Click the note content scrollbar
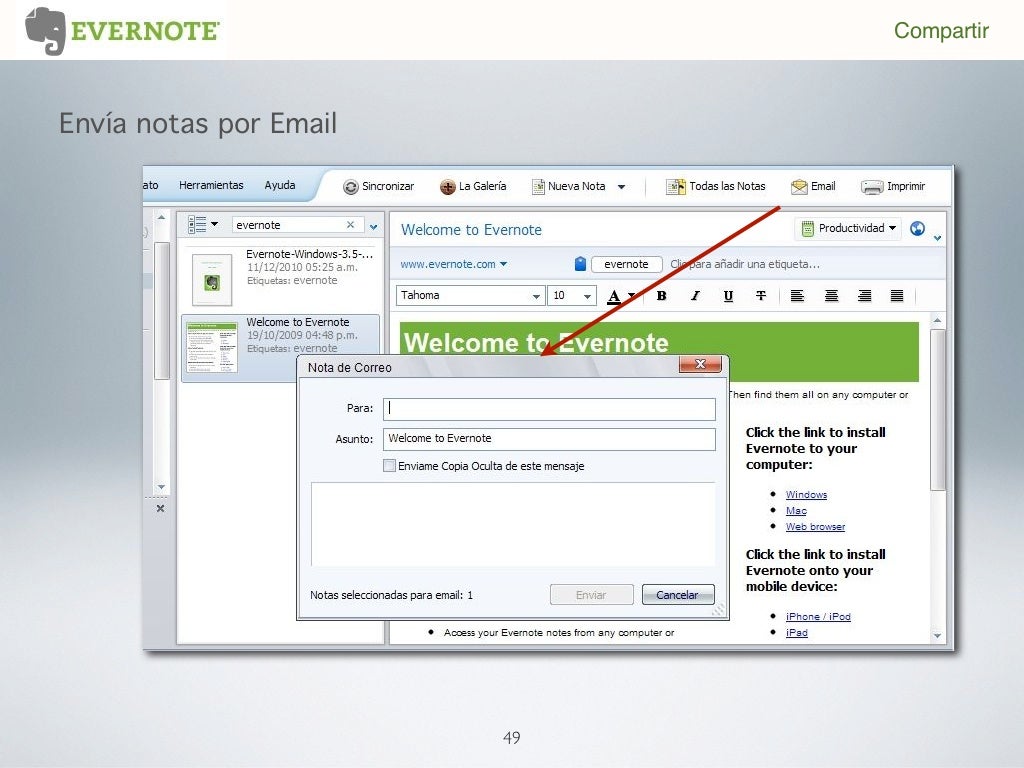1024x768 pixels. (938, 409)
